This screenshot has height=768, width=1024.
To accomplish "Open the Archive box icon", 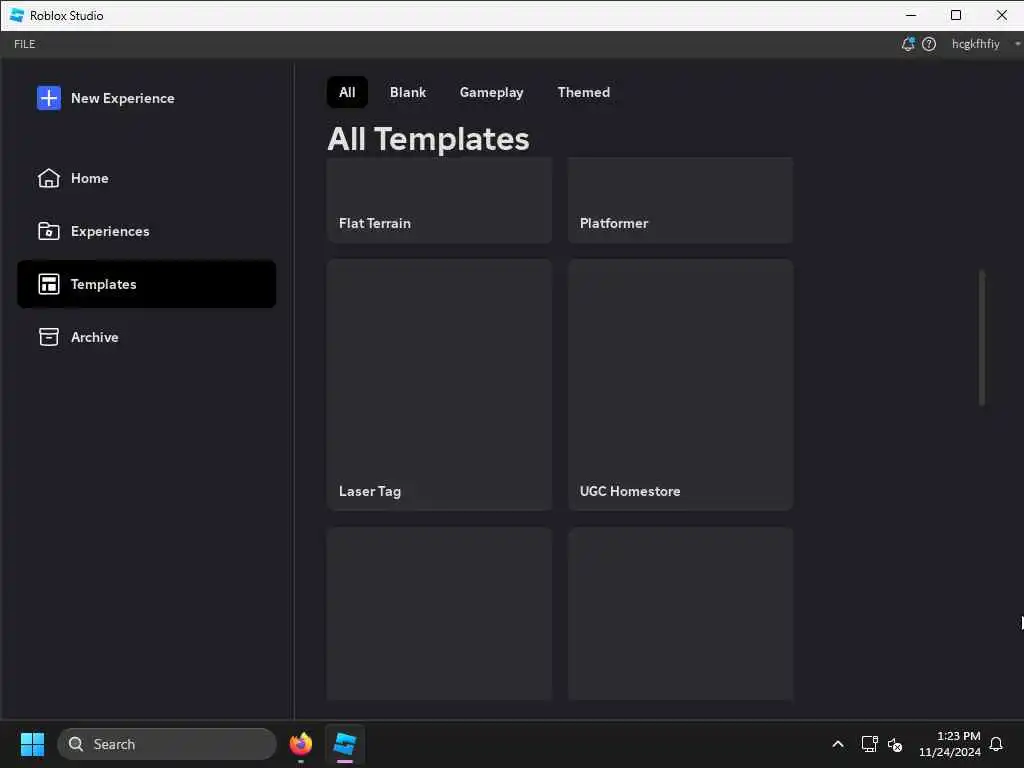I will click(49, 337).
